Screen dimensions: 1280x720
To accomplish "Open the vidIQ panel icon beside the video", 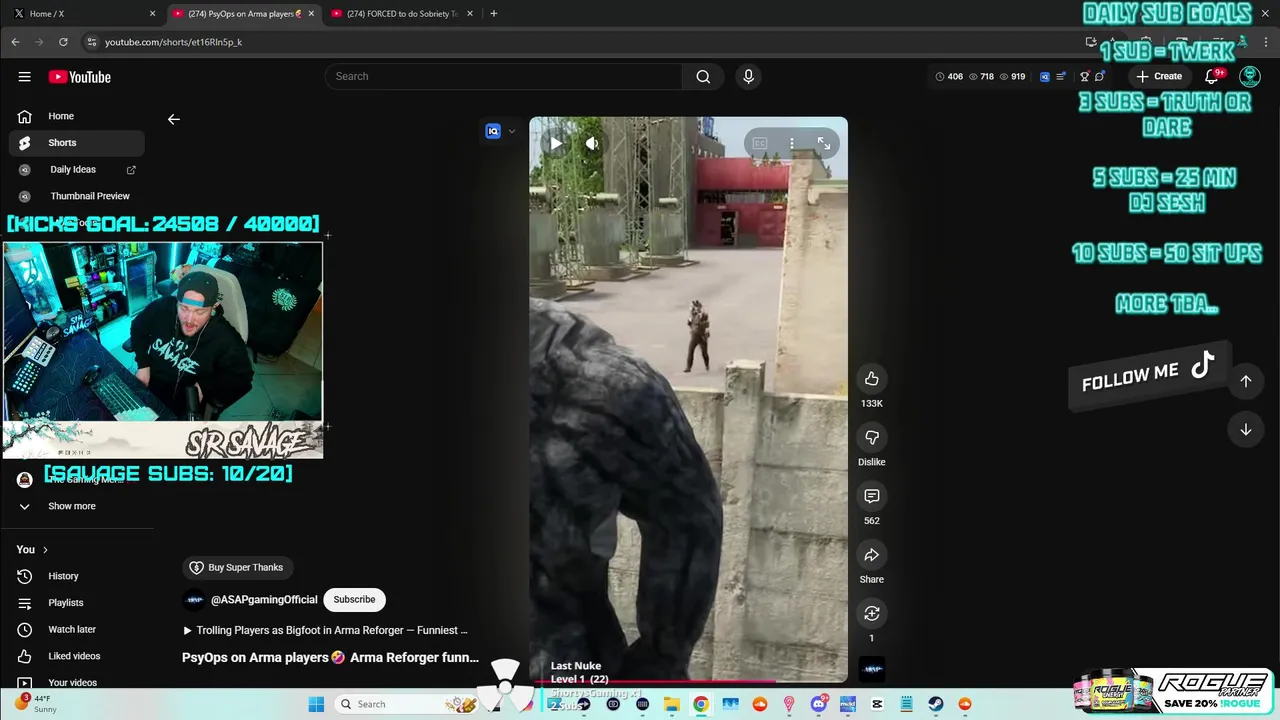I will click(x=493, y=131).
